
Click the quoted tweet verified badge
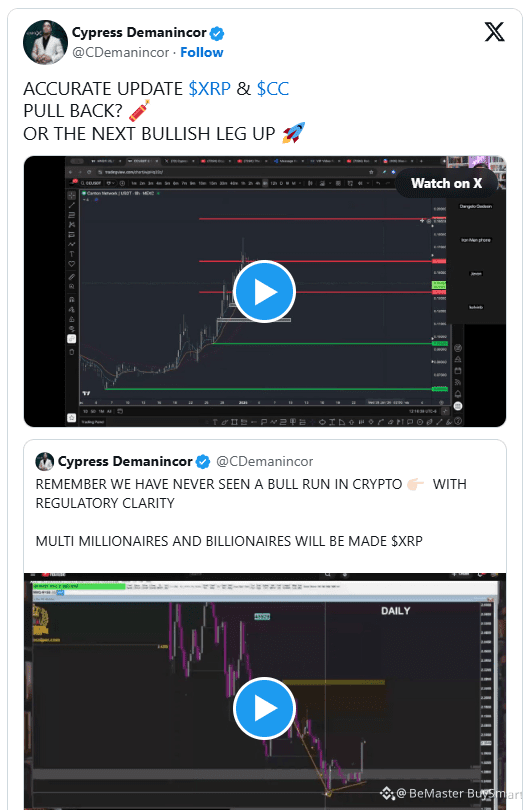(x=203, y=462)
